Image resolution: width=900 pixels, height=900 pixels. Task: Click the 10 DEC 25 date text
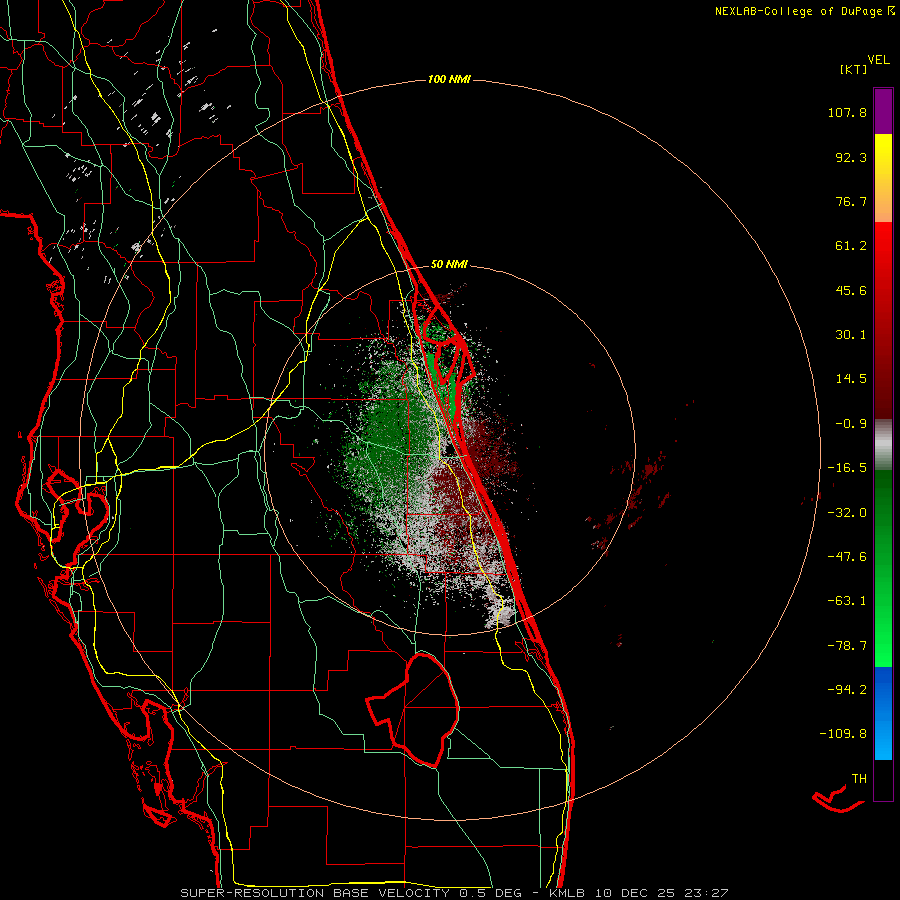[635, 893]
